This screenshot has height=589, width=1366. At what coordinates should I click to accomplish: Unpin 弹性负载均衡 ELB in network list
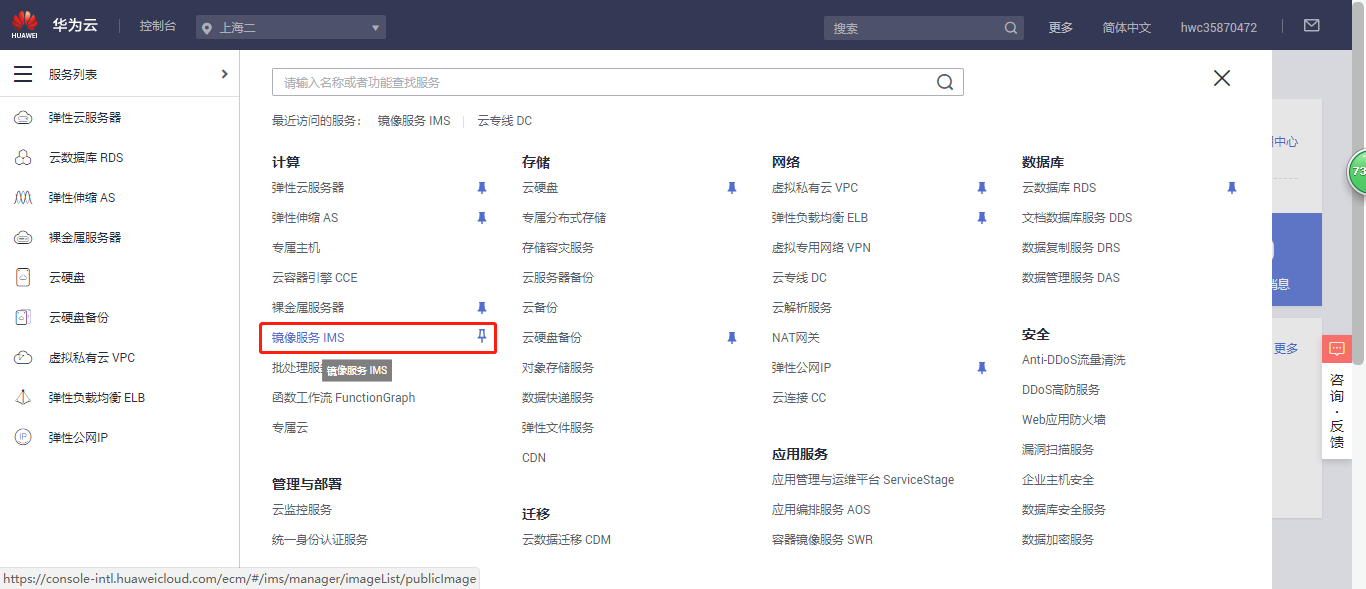point(982,218)
